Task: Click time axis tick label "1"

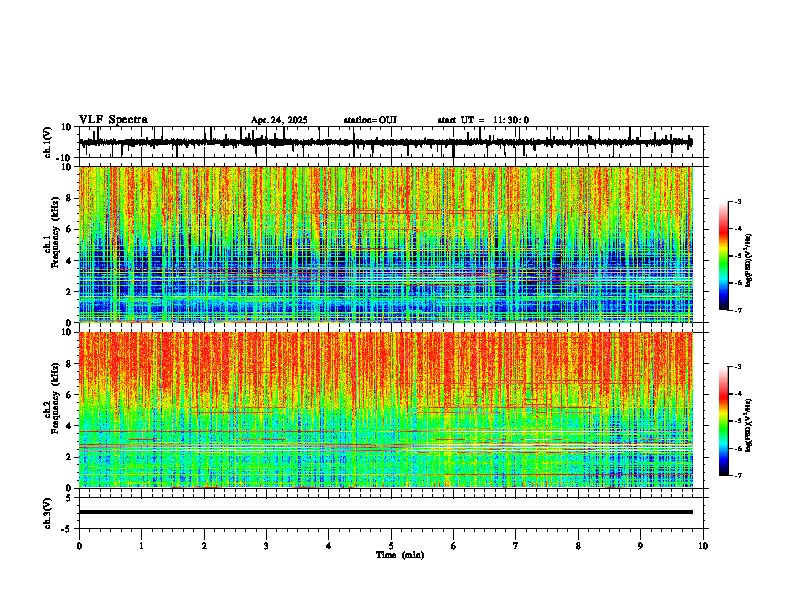Action: [141, 546]
